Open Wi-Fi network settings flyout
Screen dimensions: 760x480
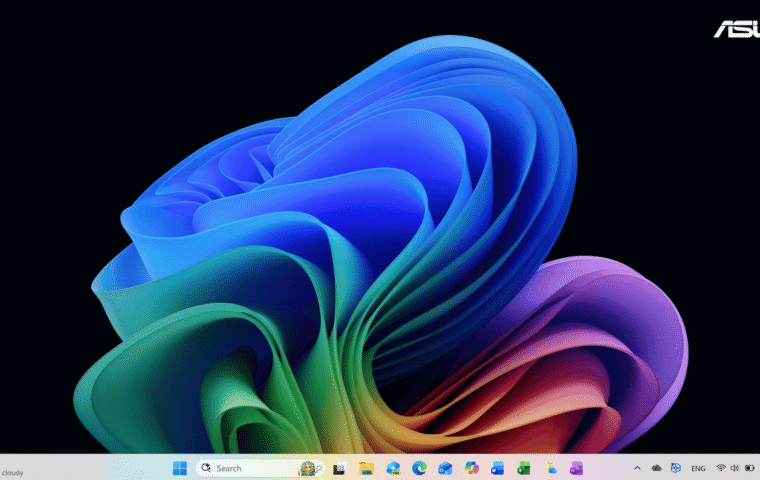(x=721, y=468)
